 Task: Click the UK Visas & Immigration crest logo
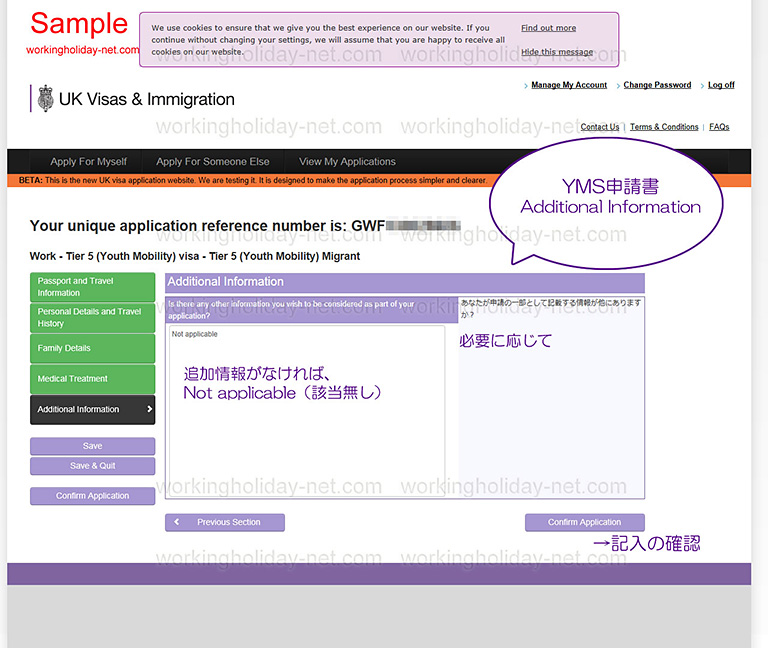click(x=46, y=98)
